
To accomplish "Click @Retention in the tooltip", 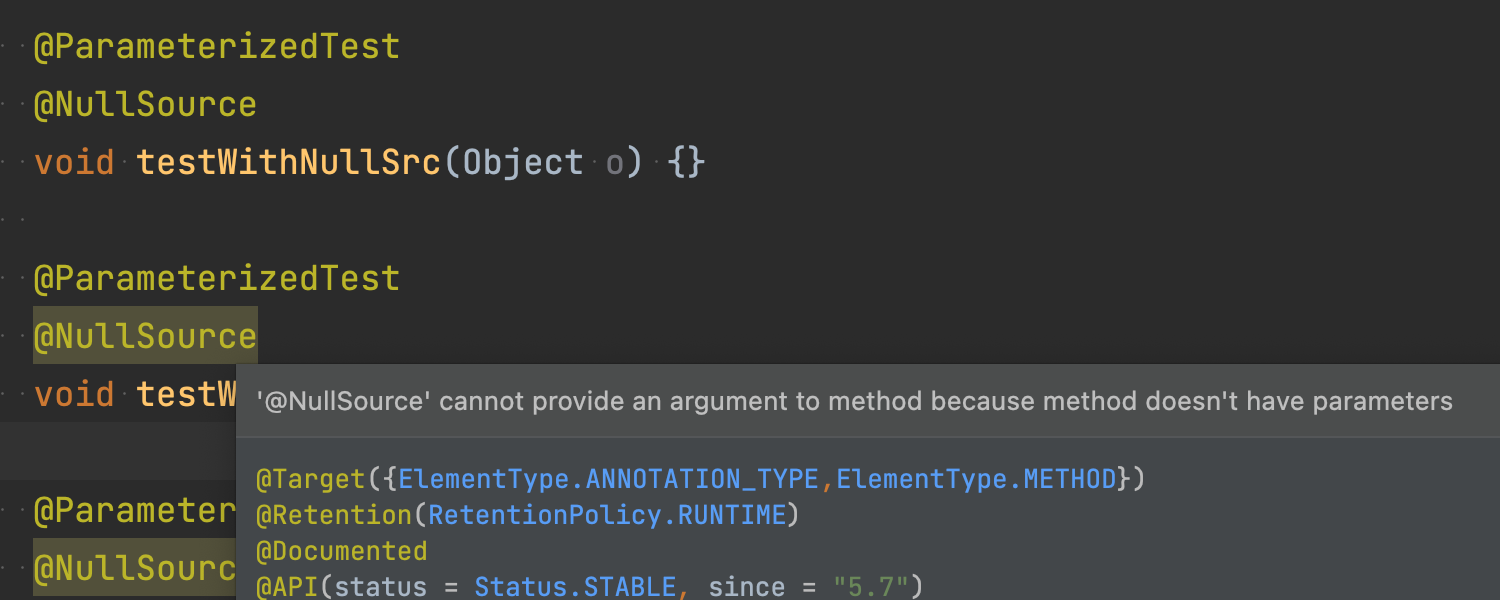I will pos(335,516).
